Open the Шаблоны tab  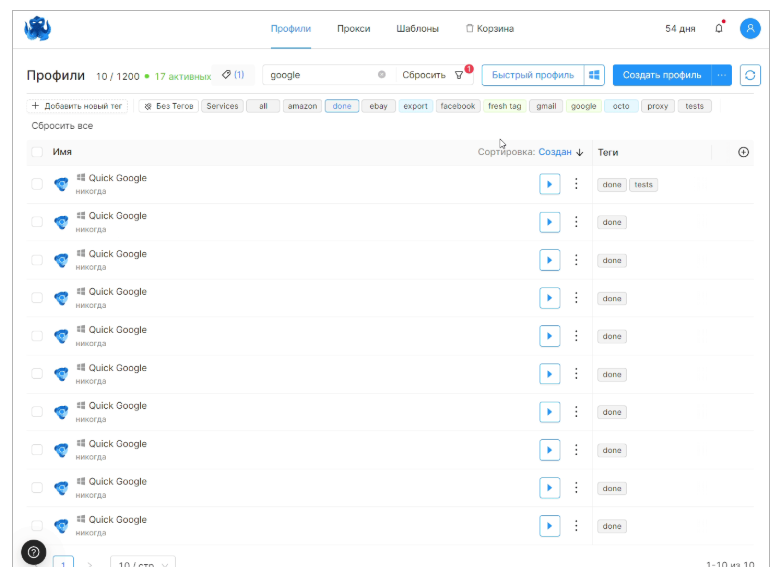417,29
